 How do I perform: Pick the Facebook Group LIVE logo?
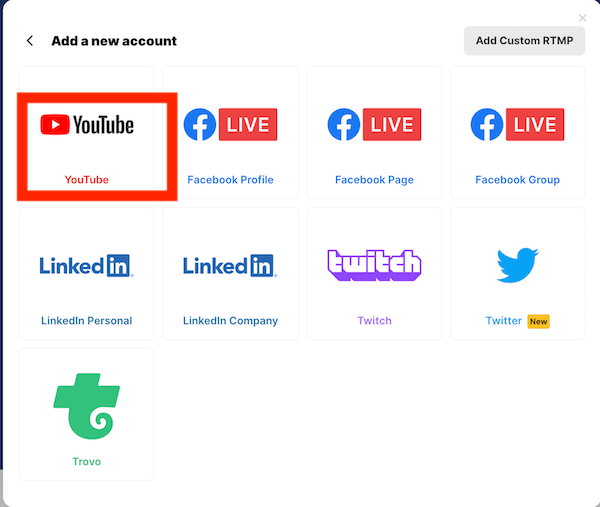coord(517,124)
